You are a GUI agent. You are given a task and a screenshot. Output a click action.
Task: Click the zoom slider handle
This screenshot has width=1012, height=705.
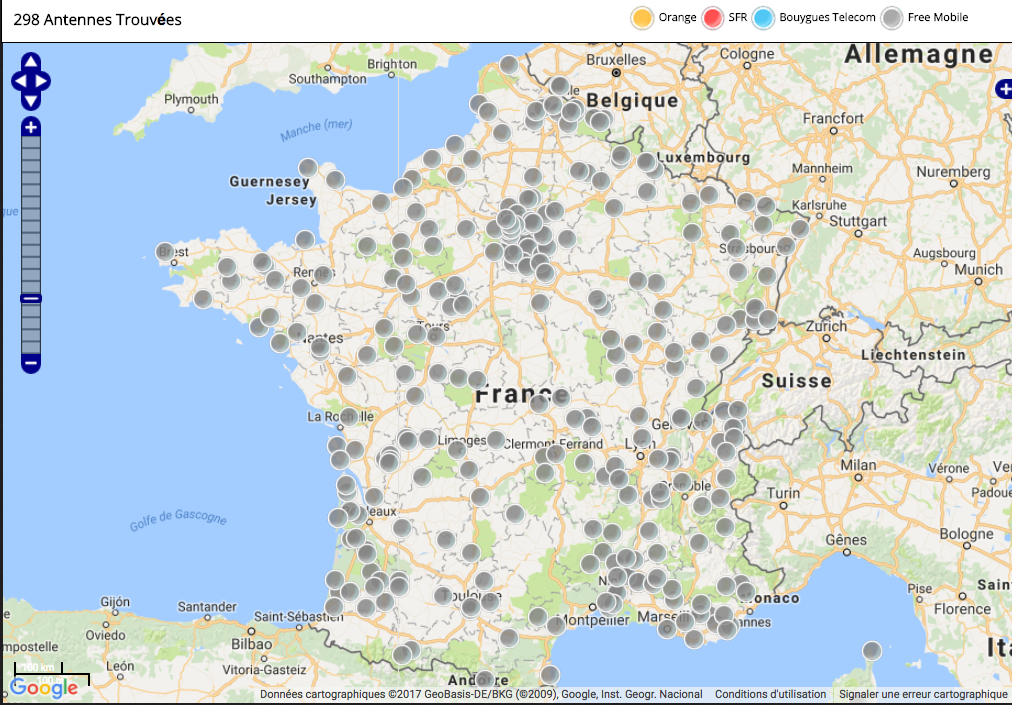point(31,298)
